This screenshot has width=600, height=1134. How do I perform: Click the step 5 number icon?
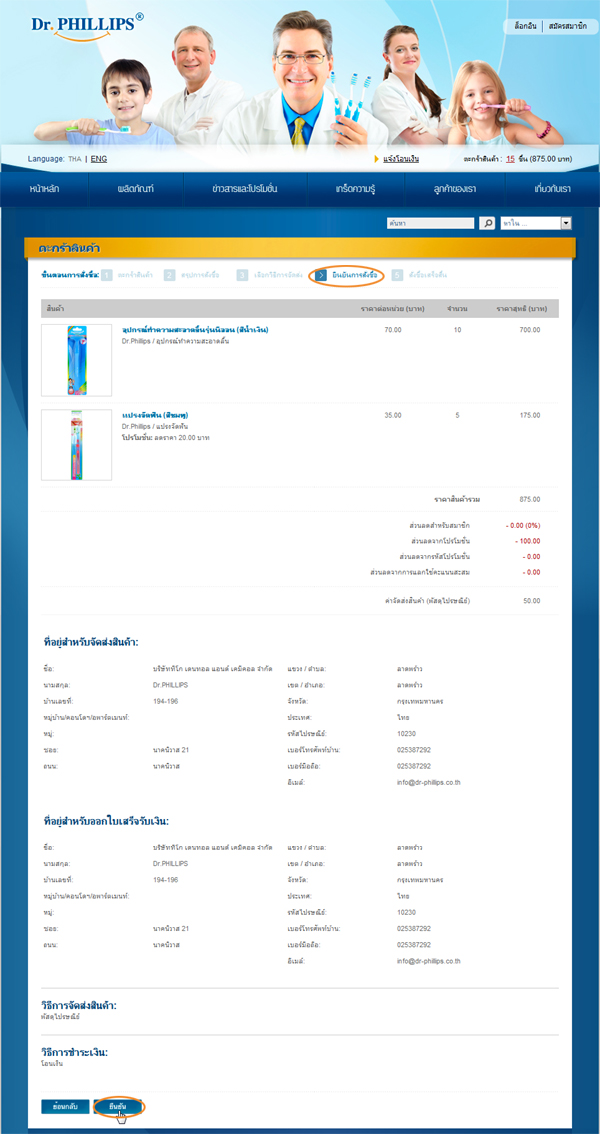coord(398,274)
